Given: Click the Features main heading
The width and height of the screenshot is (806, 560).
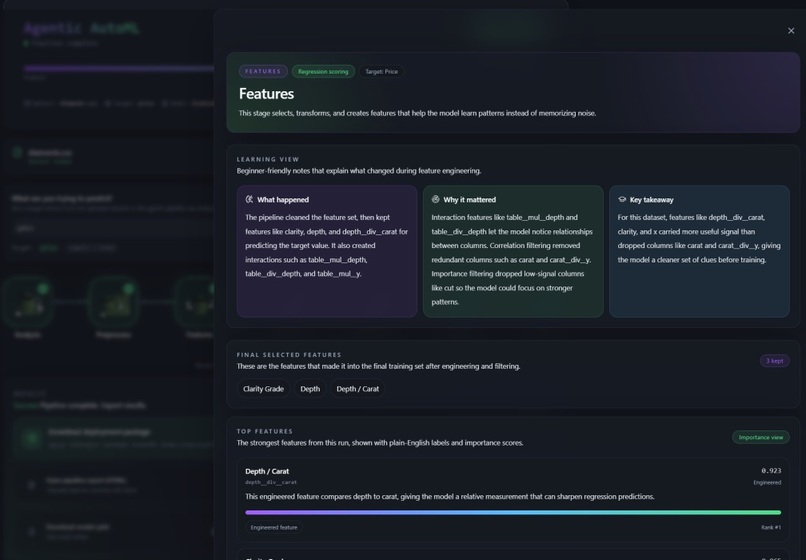Looking at the screenshot, I should click(x=266, y=94).
